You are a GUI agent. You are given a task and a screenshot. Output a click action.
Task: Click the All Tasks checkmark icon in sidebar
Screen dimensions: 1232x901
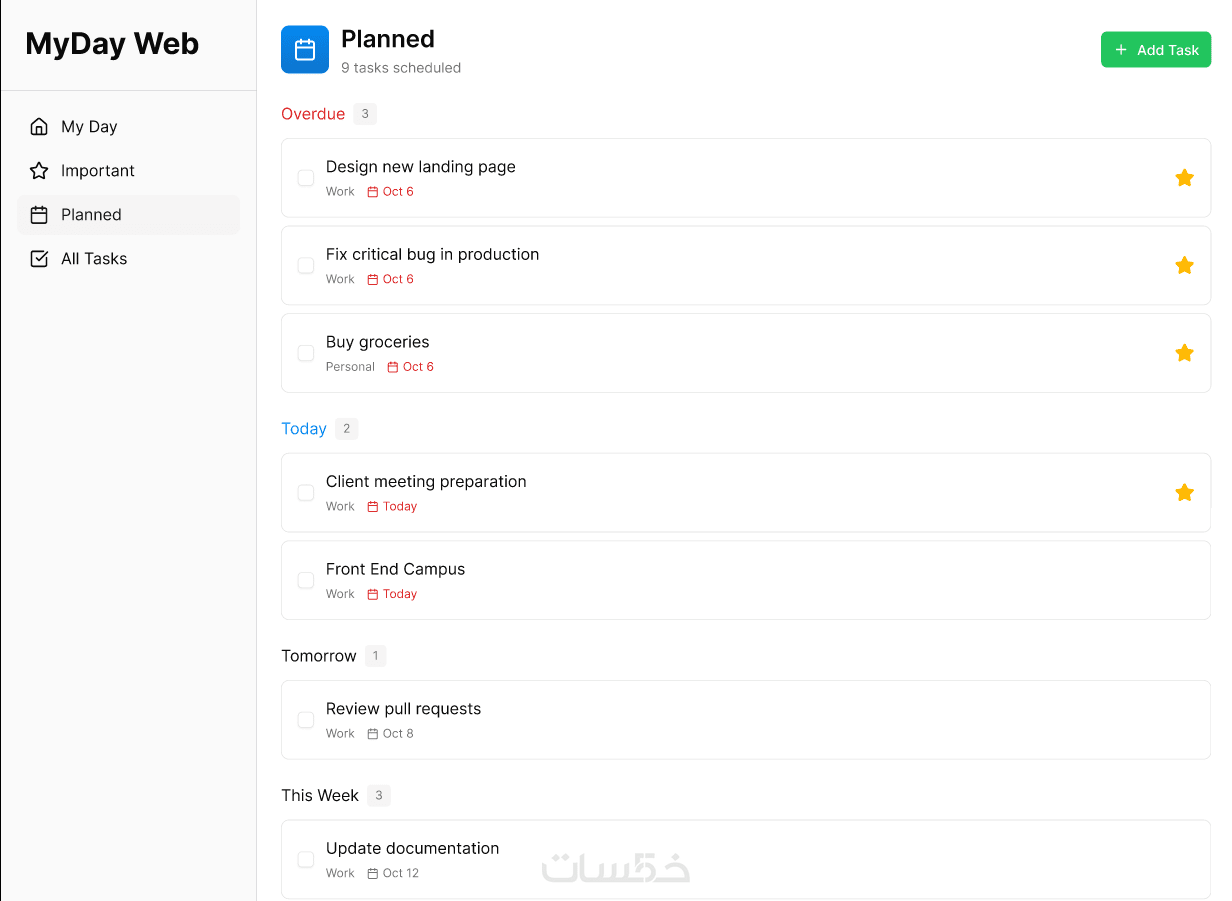[39, 259]
